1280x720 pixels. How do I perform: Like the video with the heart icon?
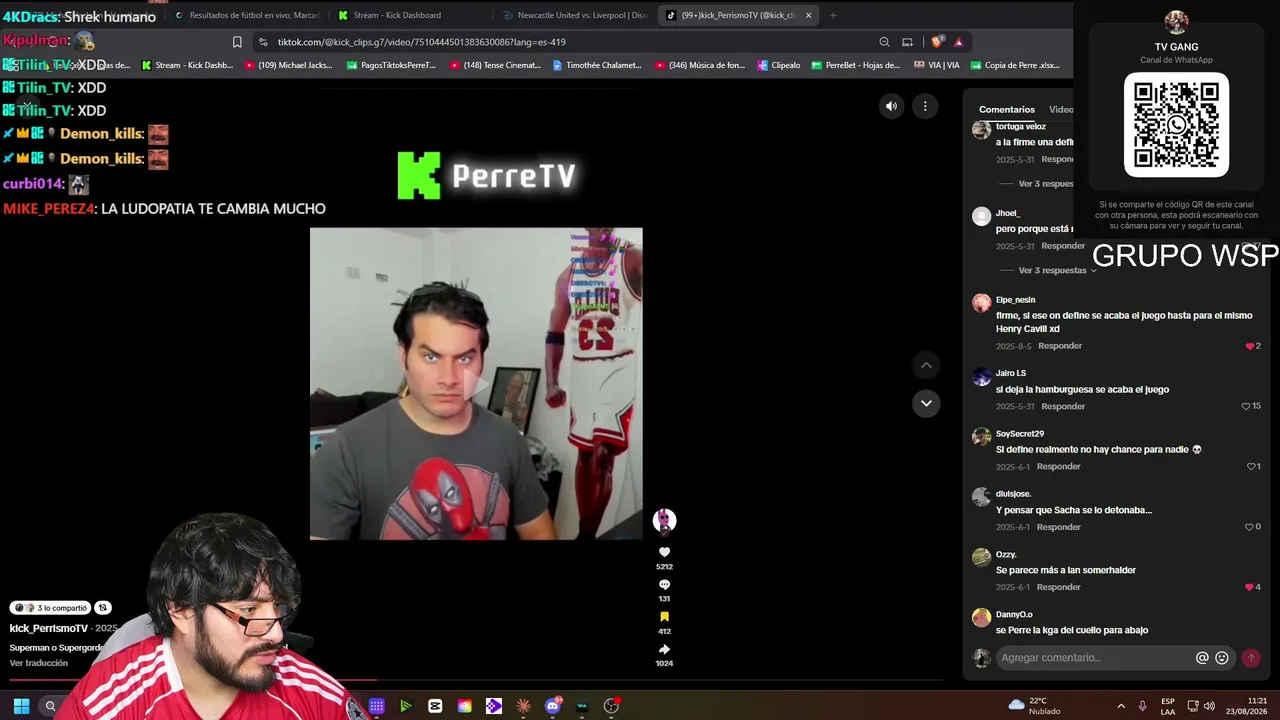click(664, 552)
